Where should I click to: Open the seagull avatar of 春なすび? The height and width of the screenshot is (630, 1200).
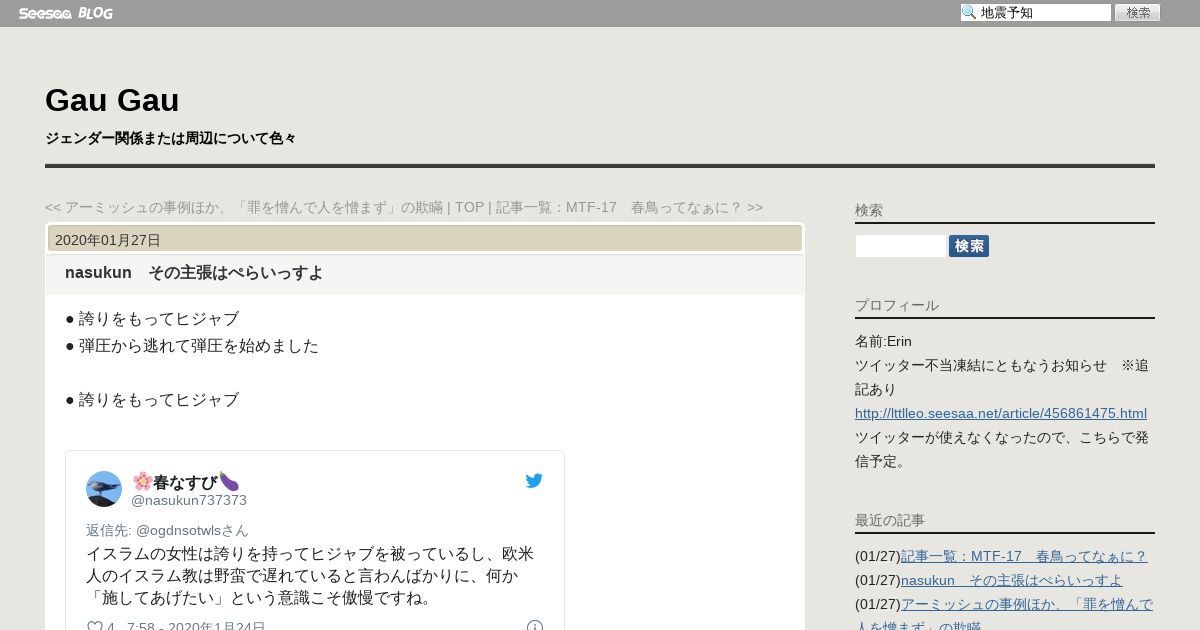[104, 489]
